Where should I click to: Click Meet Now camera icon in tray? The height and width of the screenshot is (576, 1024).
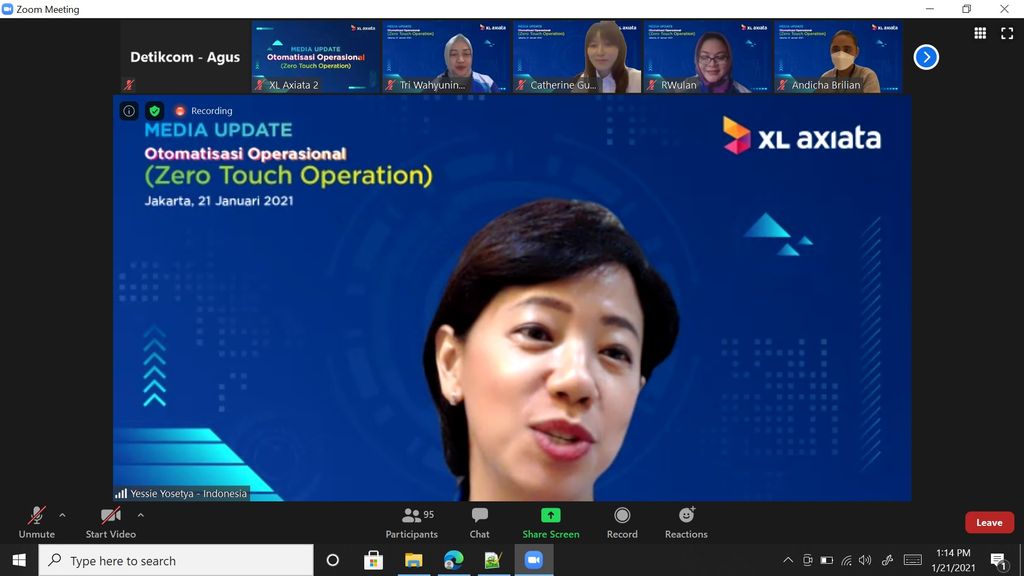pyautogui.click(x=807, y=560)
